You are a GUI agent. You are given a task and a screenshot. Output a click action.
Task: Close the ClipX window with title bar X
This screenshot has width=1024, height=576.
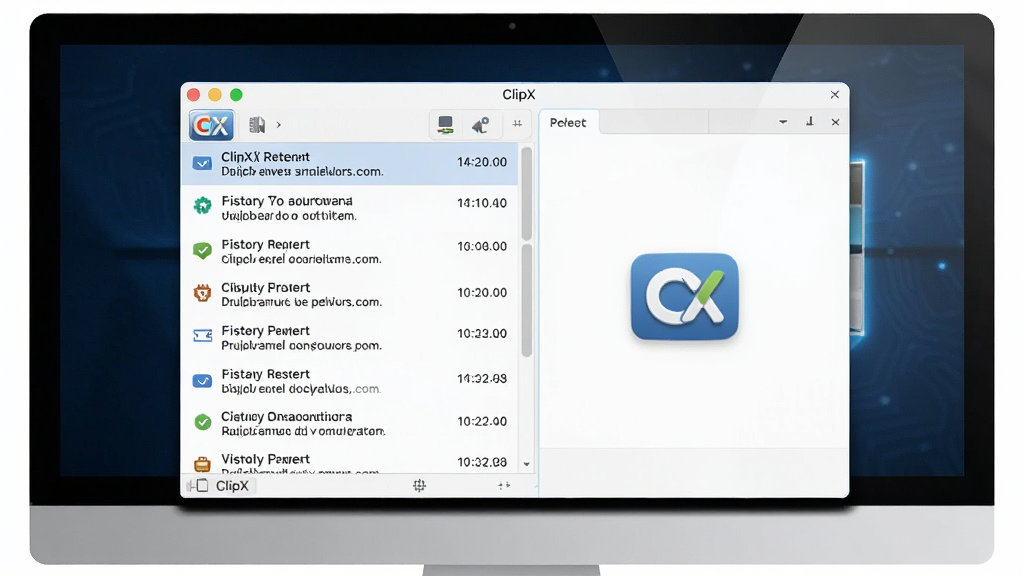[835, 95]
